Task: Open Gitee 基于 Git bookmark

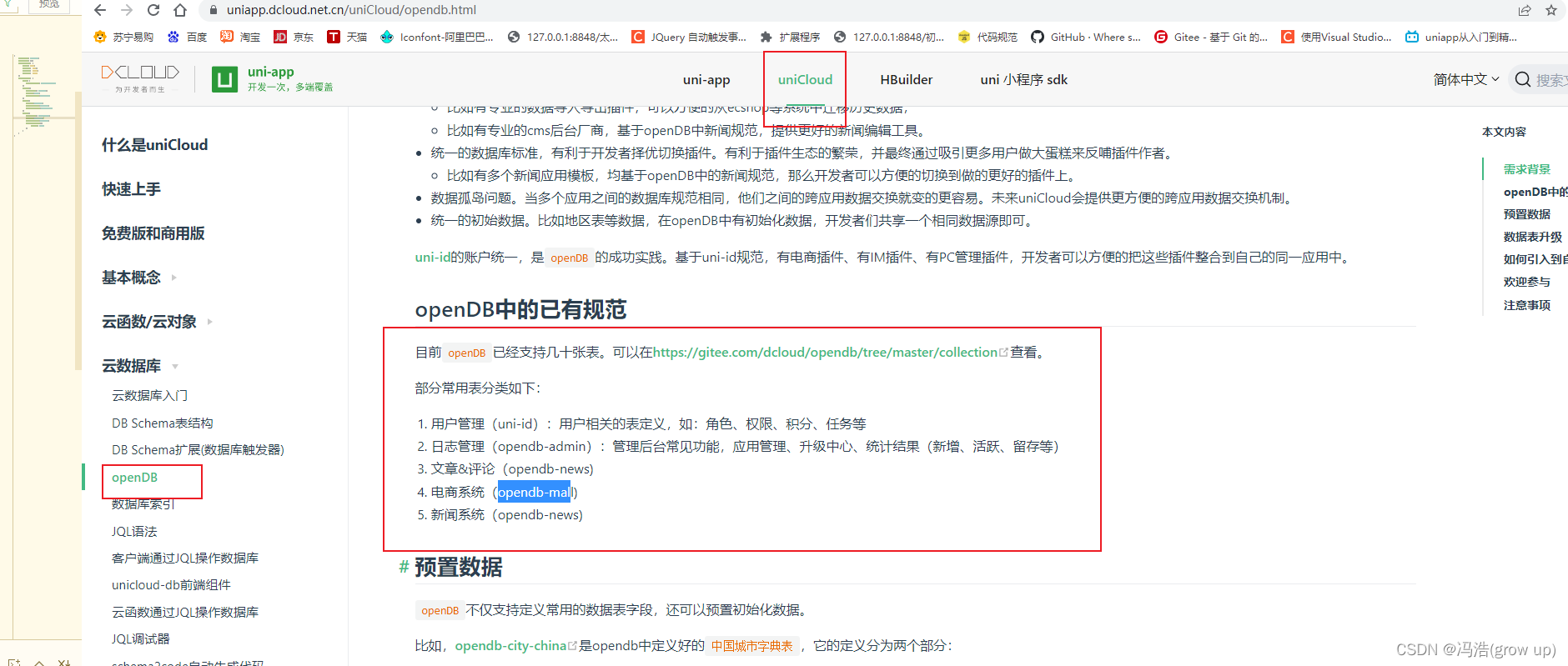Action: [1211, 37]
